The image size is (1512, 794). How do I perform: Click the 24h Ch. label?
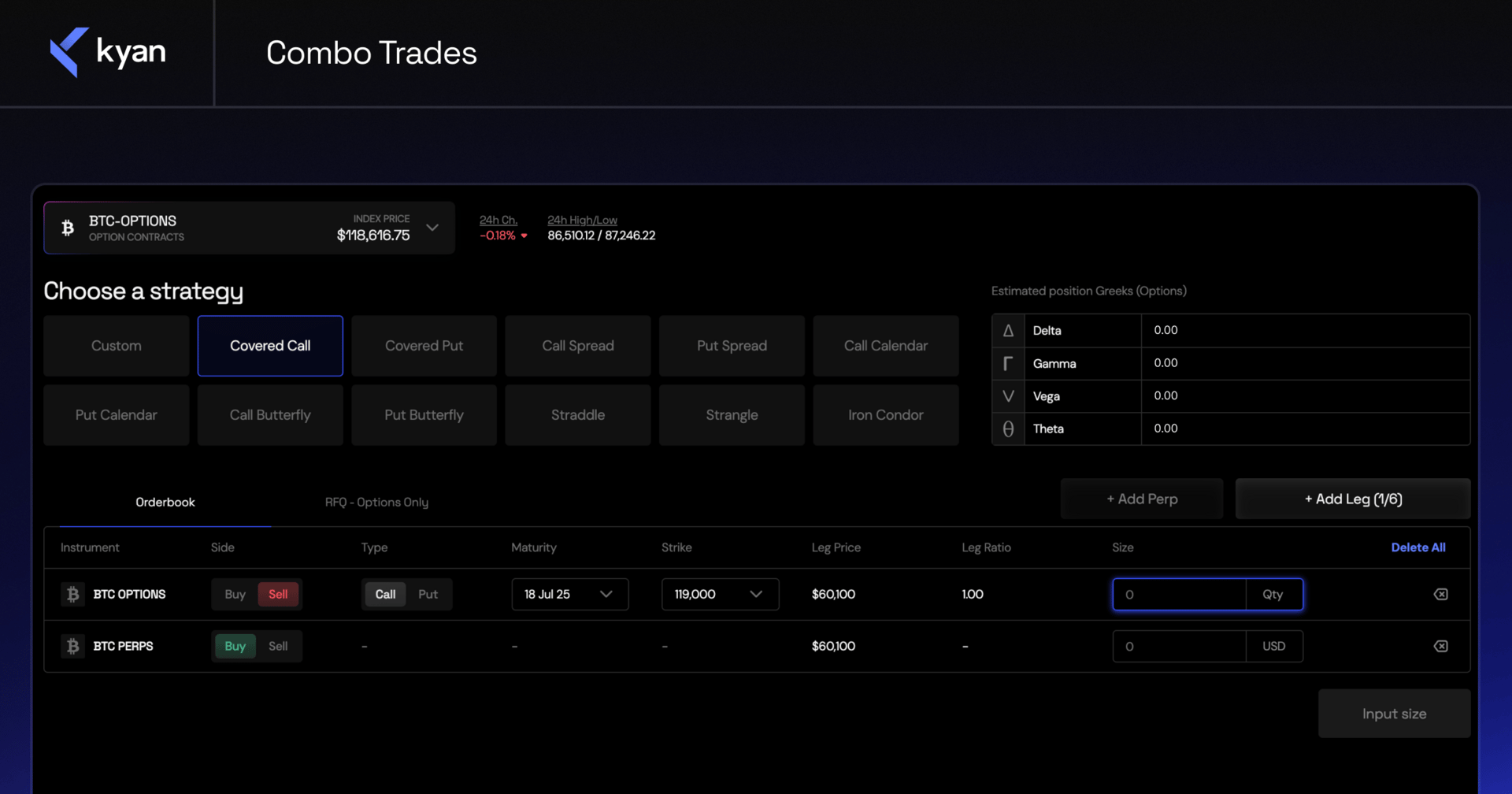(498, 220)
